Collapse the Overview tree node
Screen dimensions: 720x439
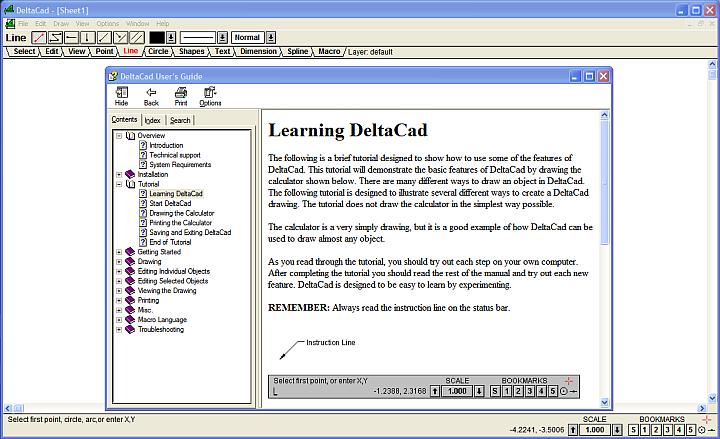pos(119,135)
